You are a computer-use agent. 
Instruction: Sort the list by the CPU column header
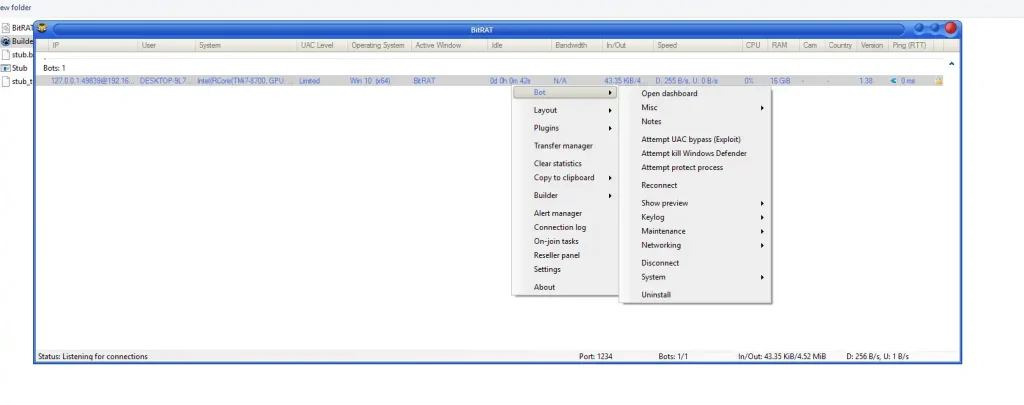[751, 45]
